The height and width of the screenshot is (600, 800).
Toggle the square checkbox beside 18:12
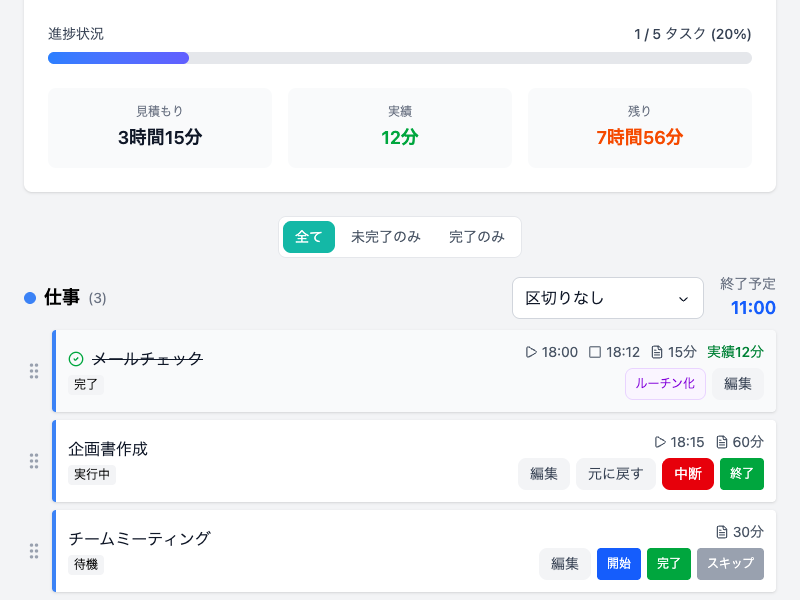click(x=597, y=352)
